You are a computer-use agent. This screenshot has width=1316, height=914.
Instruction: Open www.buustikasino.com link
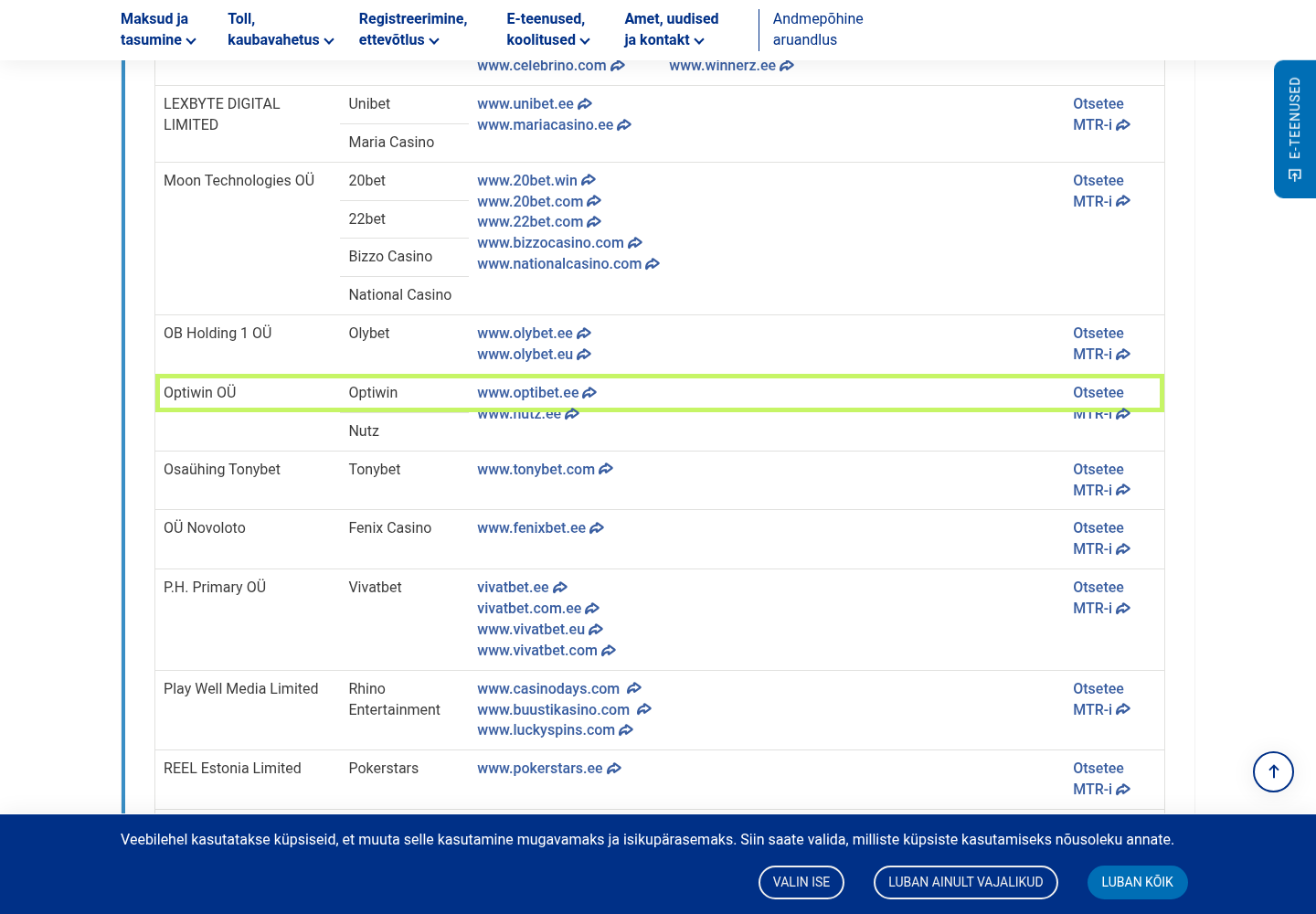[x=564, y=710]
